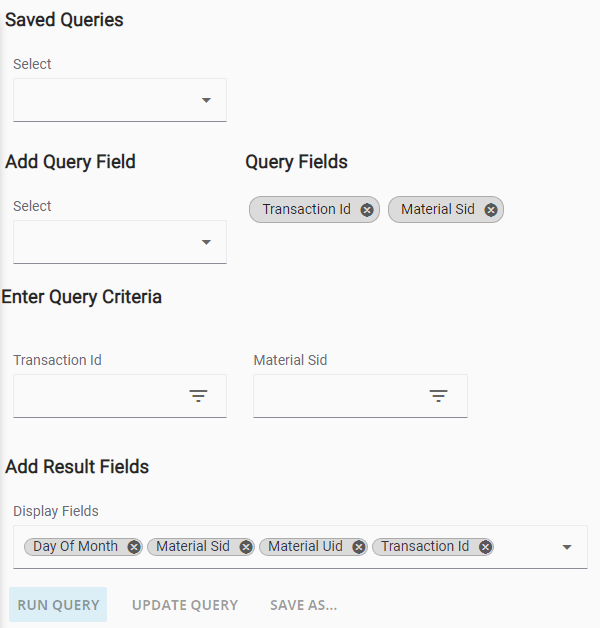Select the Transaction Id chip in Query Fields
Screen dimensions: 600x628
(x=306, y=209)
